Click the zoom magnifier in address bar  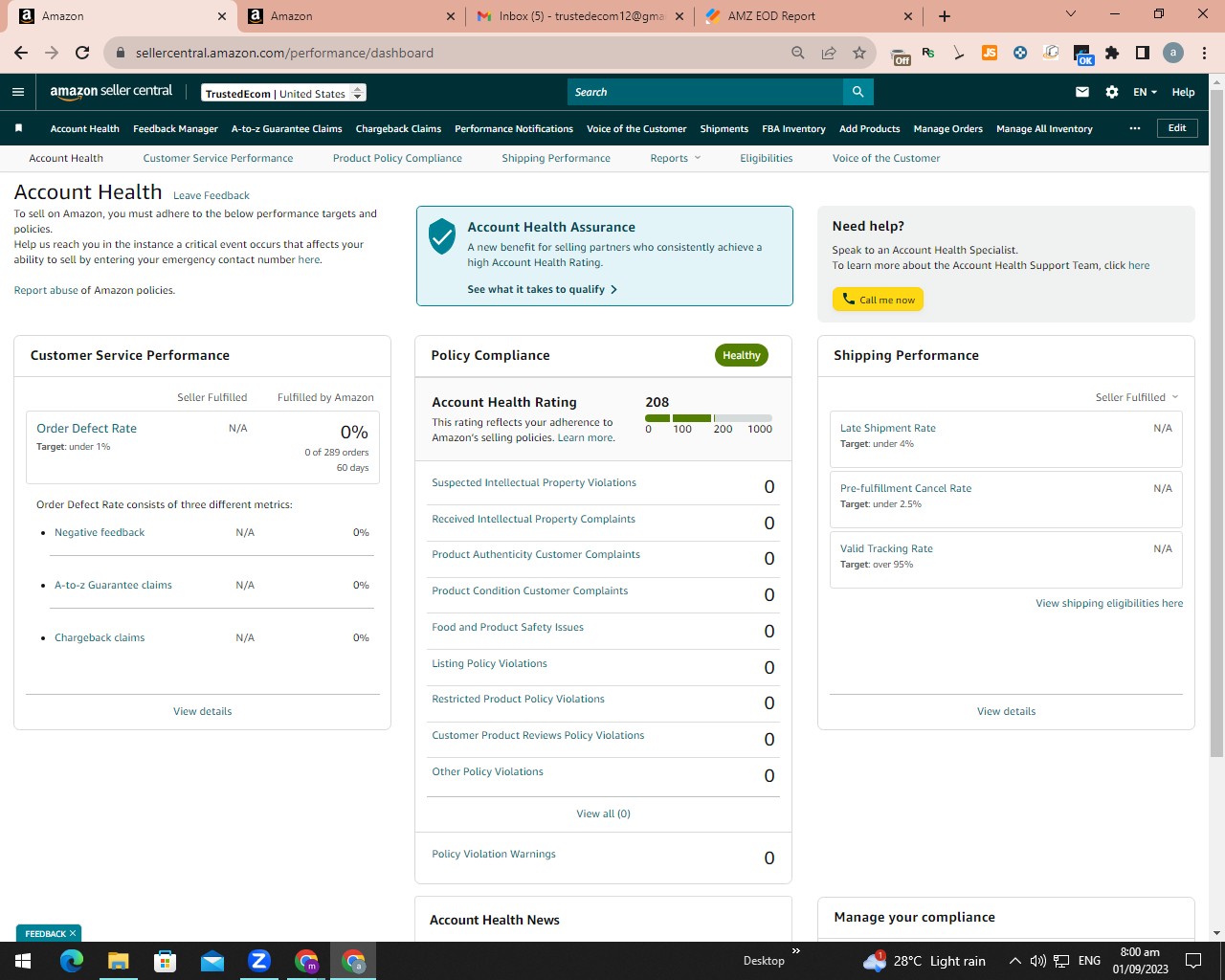(798, 53)
